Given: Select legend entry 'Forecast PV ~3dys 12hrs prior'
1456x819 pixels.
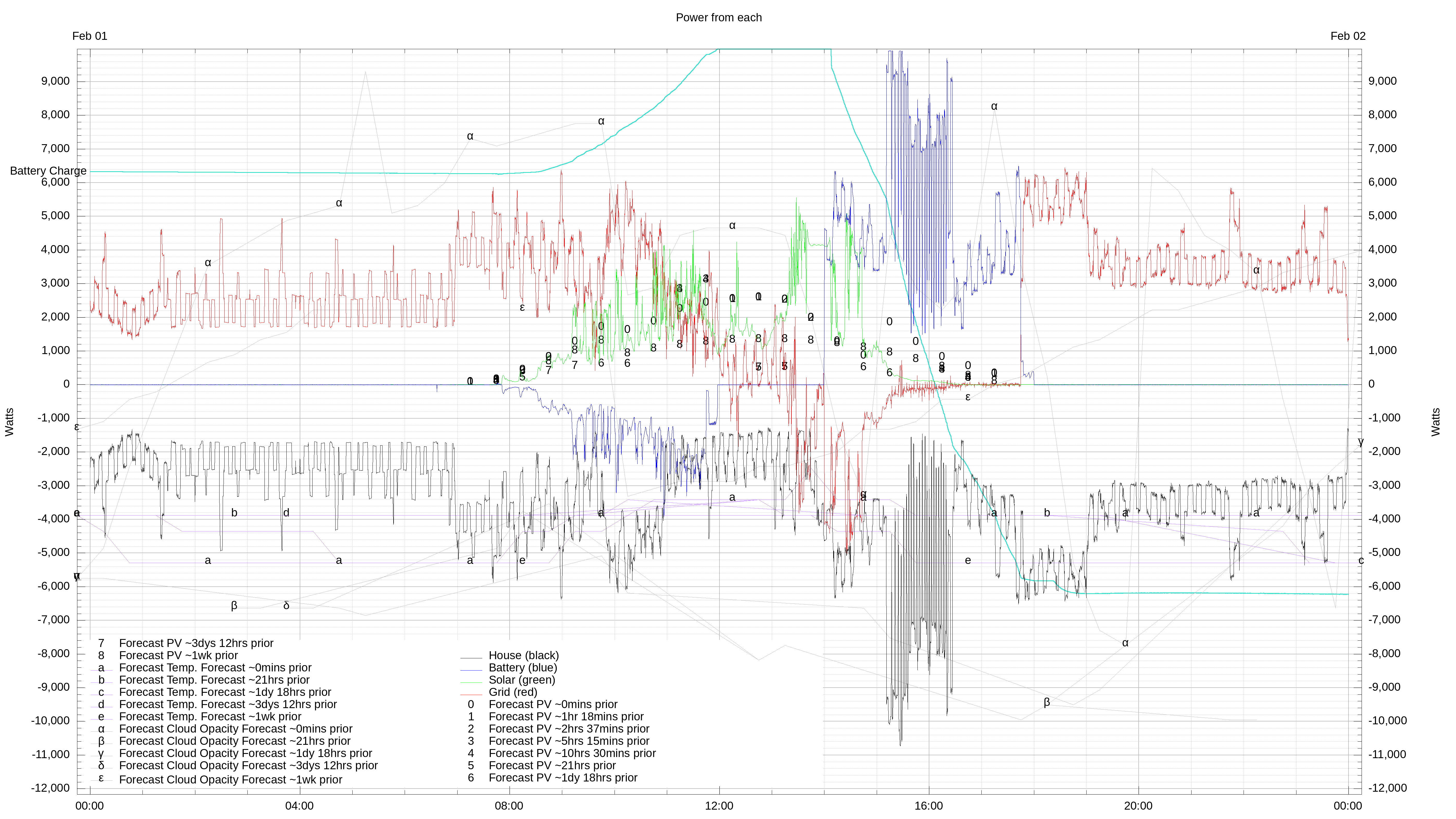Looking at the screenshot, I should pos(196,643).
